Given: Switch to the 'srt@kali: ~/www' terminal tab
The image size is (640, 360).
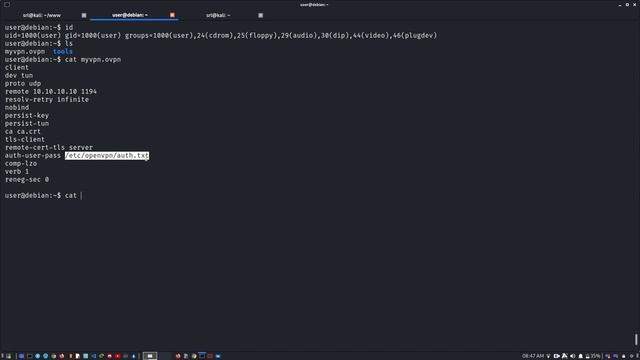Looking at the screenshot, I should (42, 16).
